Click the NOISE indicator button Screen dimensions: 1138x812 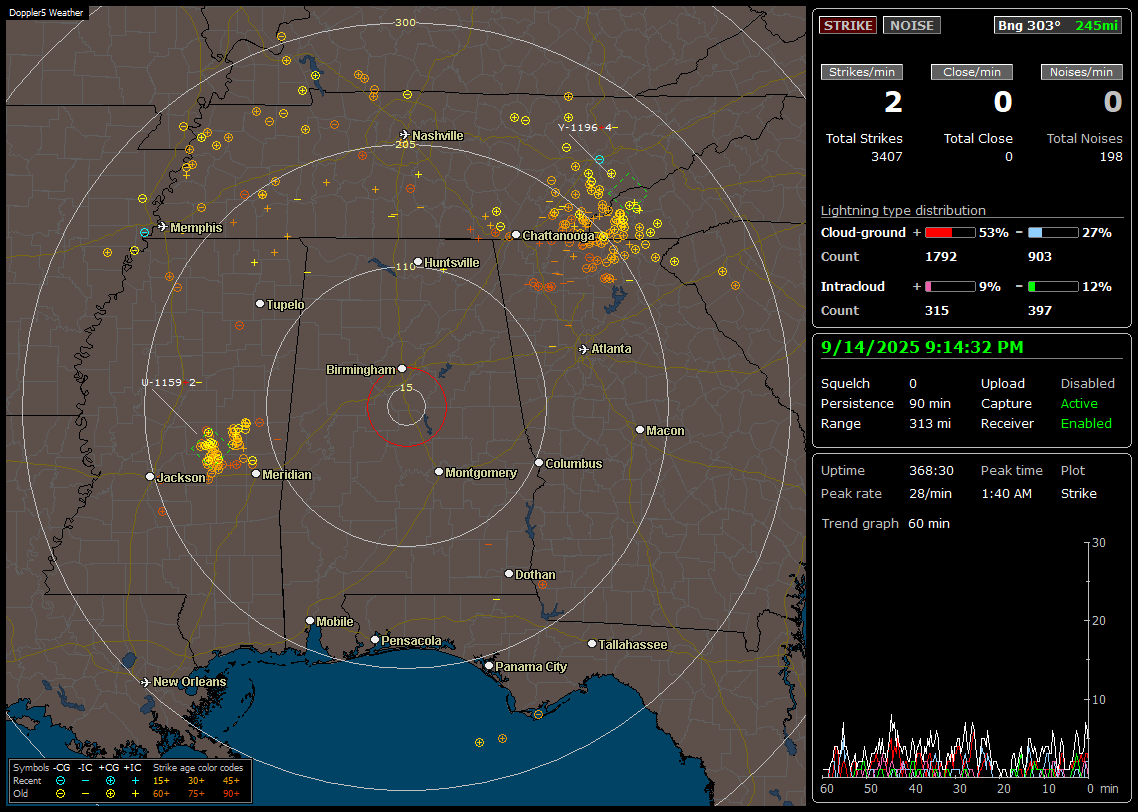tap(912, 25)
